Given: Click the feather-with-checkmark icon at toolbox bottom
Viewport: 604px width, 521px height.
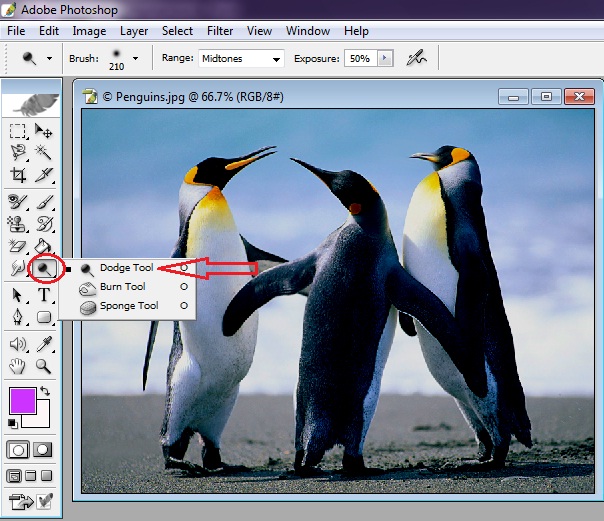Looking at the screenshot, I should pyautogui.click(x=45, y=502).
